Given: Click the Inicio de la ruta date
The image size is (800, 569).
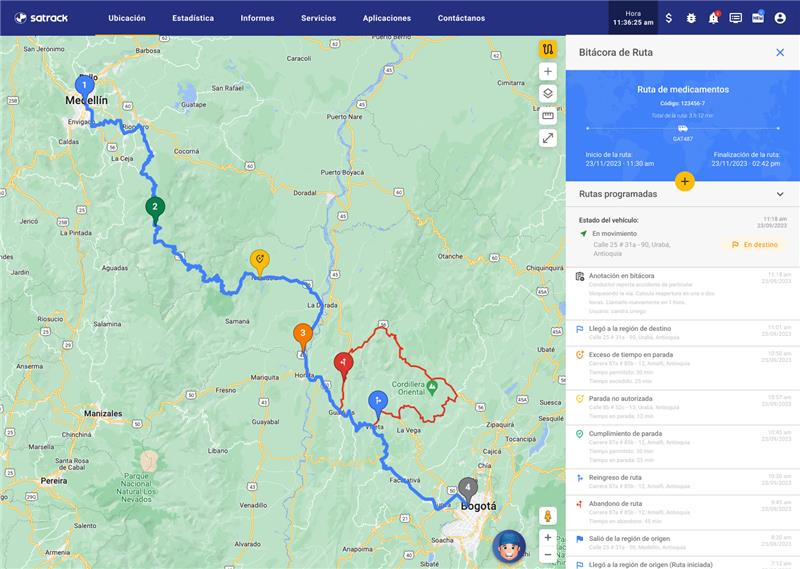Looking at the screenshot, I should (x=619, y=163).
